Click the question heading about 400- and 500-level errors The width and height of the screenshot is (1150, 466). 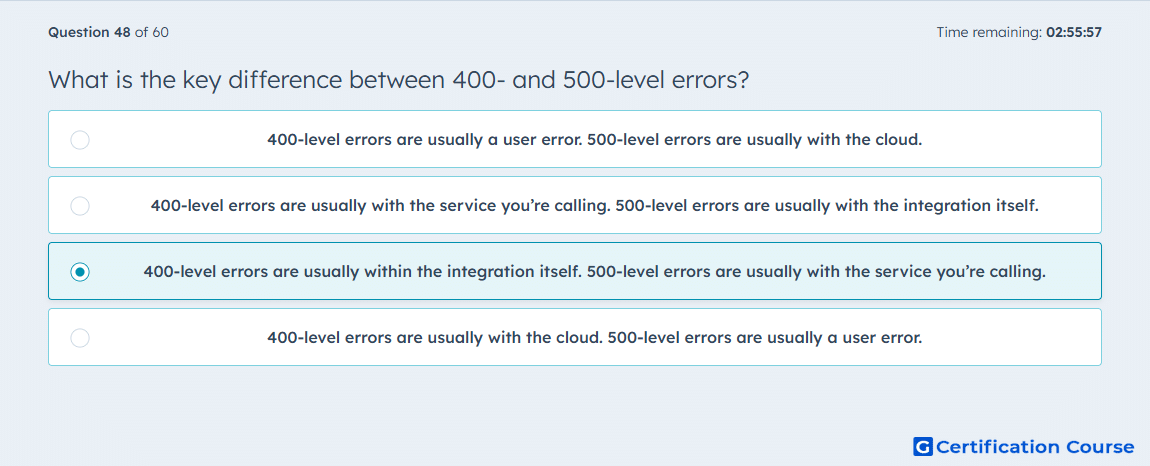tap(398, 79)
